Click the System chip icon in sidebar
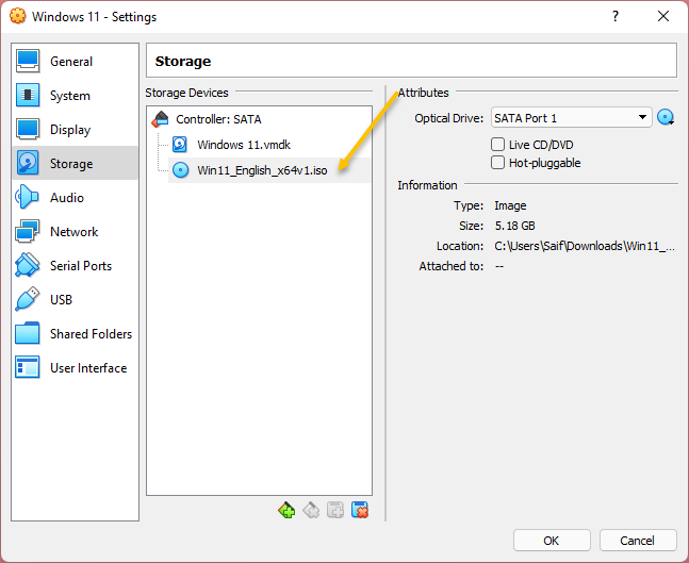The height and width of the screenshot is (563, 689). coord(27,95)
